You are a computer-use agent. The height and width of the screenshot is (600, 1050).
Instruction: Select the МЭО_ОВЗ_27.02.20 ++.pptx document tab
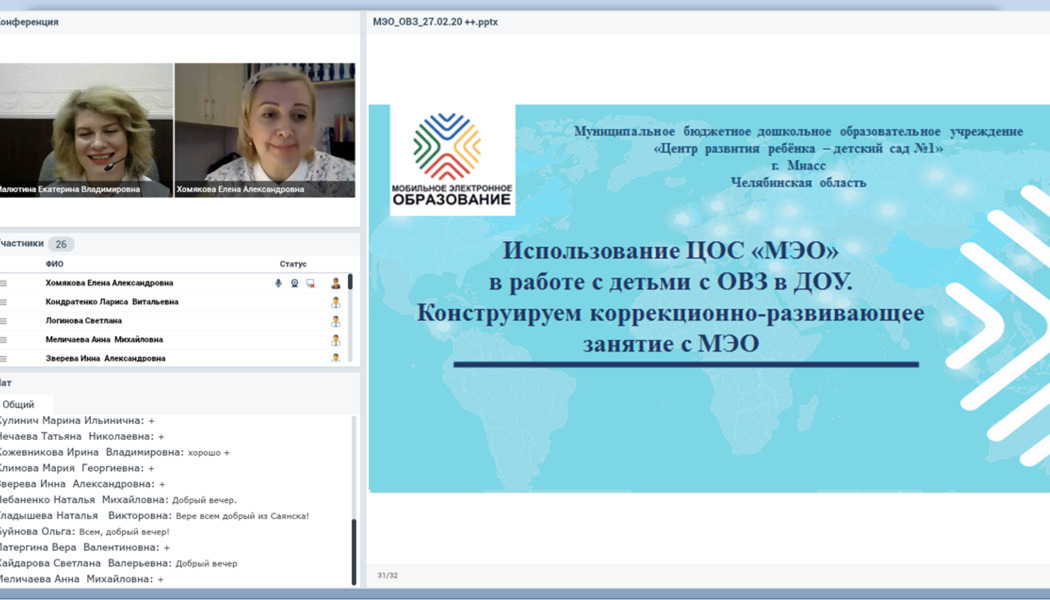[435, 21]
